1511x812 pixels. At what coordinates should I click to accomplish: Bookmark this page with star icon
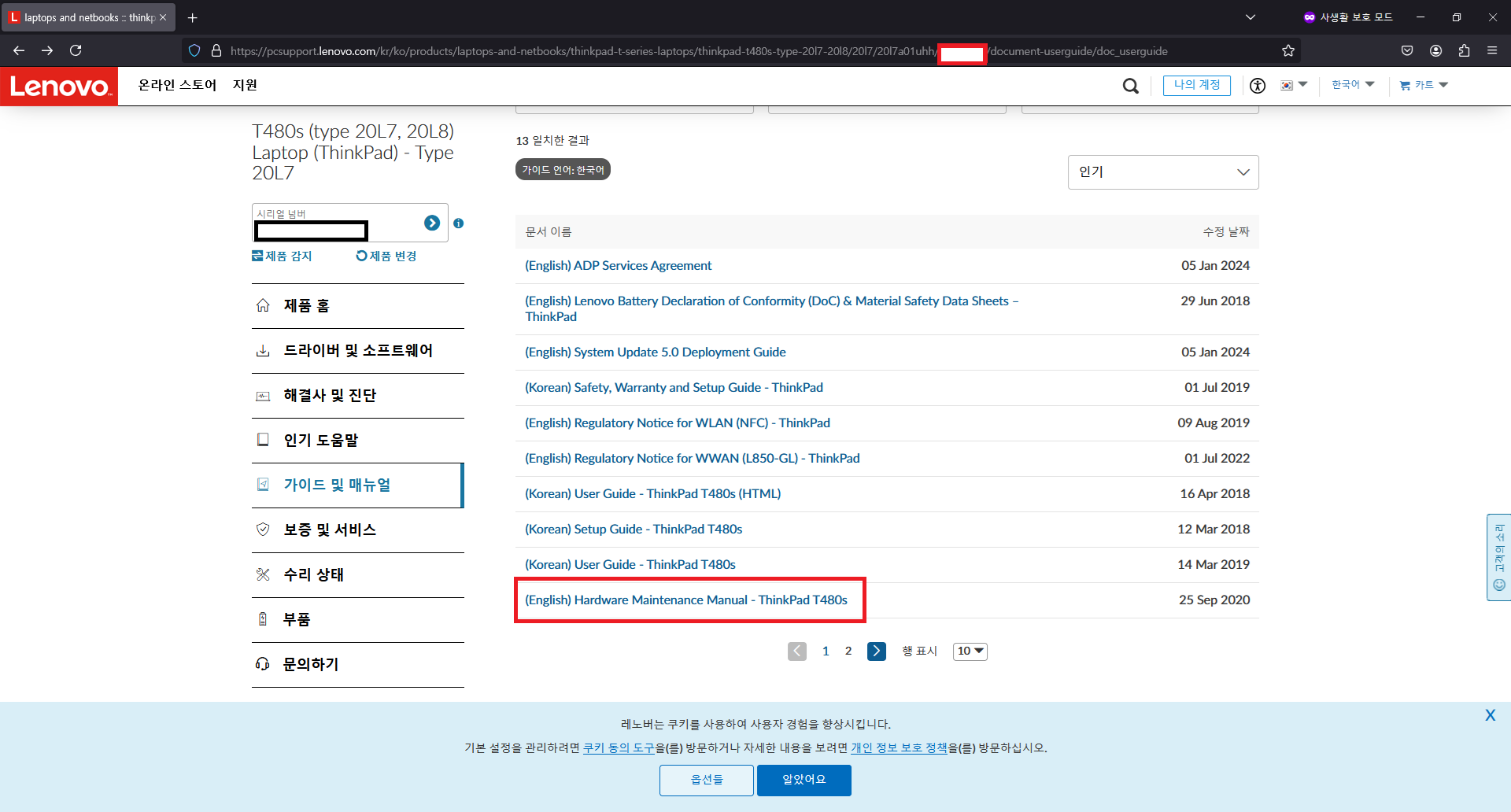pos(1288,50)
